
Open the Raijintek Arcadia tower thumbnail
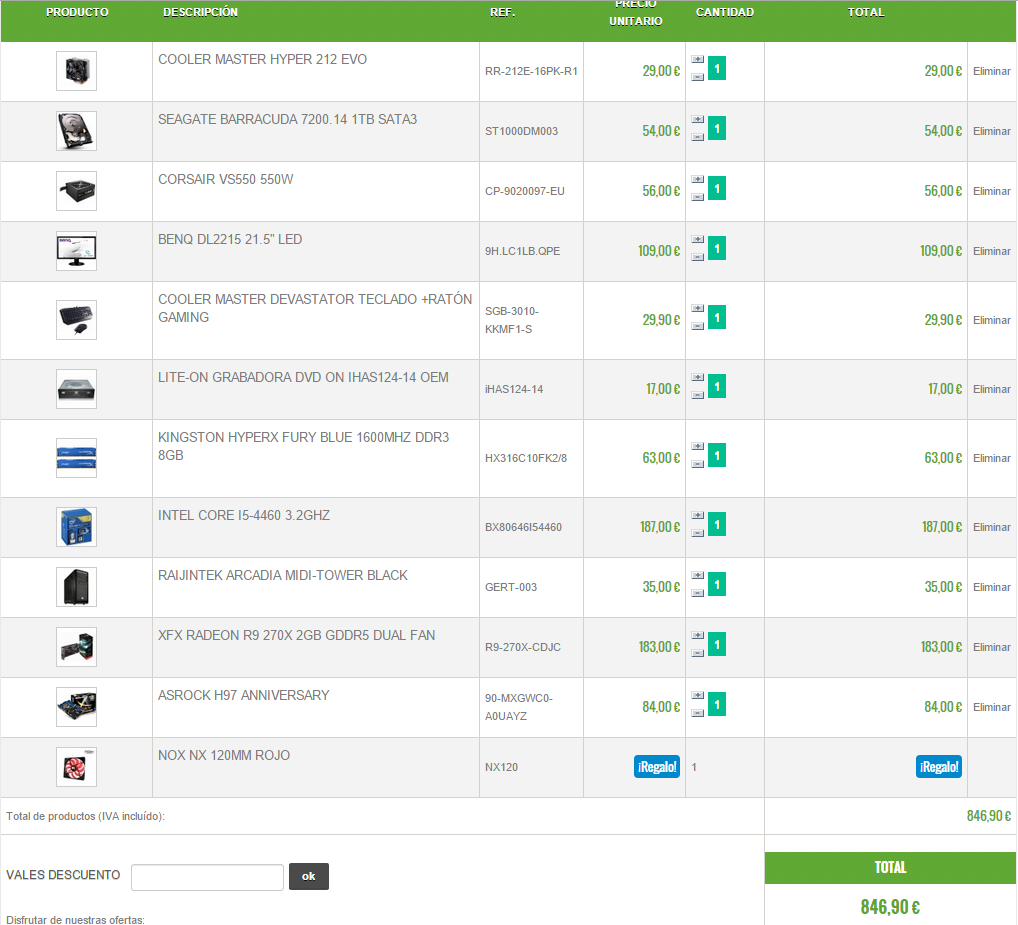click(x=77, y=587)
